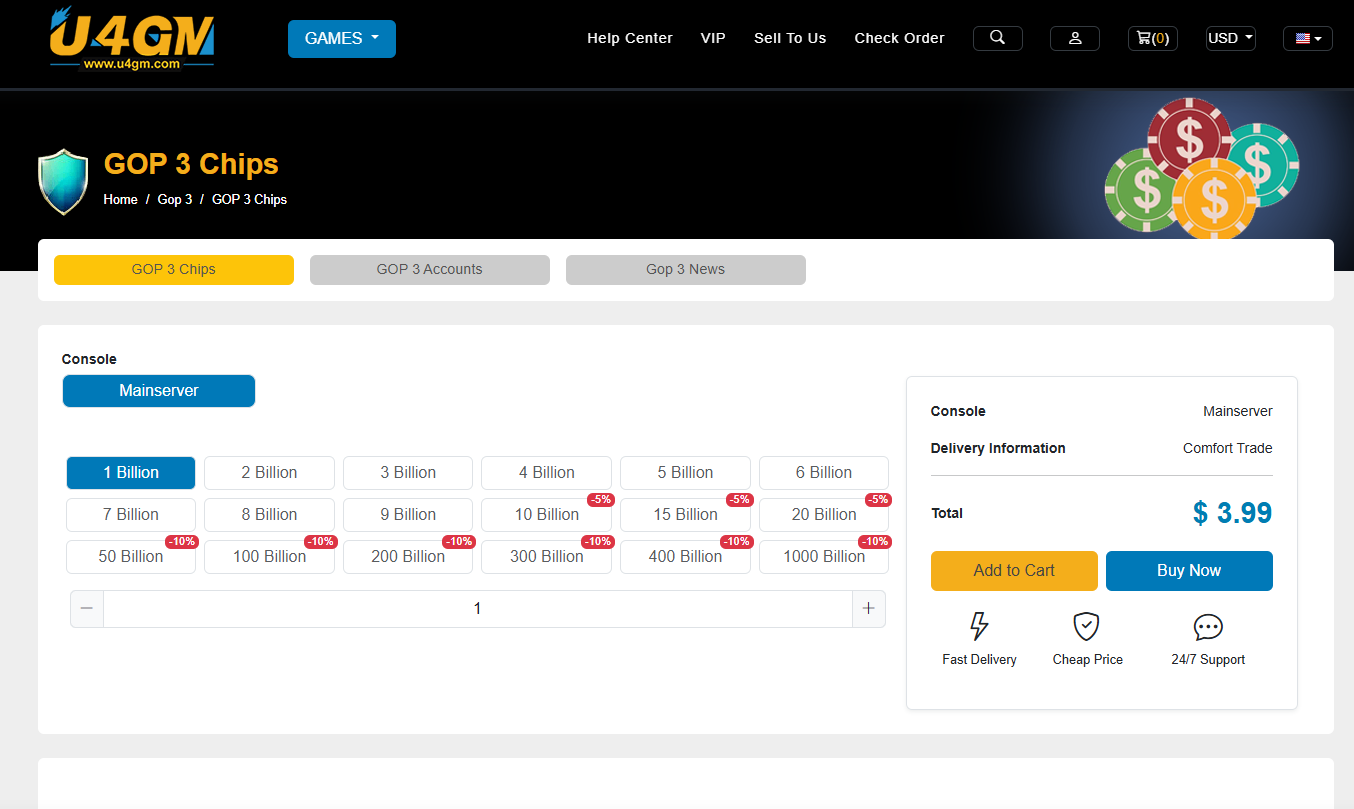
Task: Open the search icon in header
Action: (997, 38)
